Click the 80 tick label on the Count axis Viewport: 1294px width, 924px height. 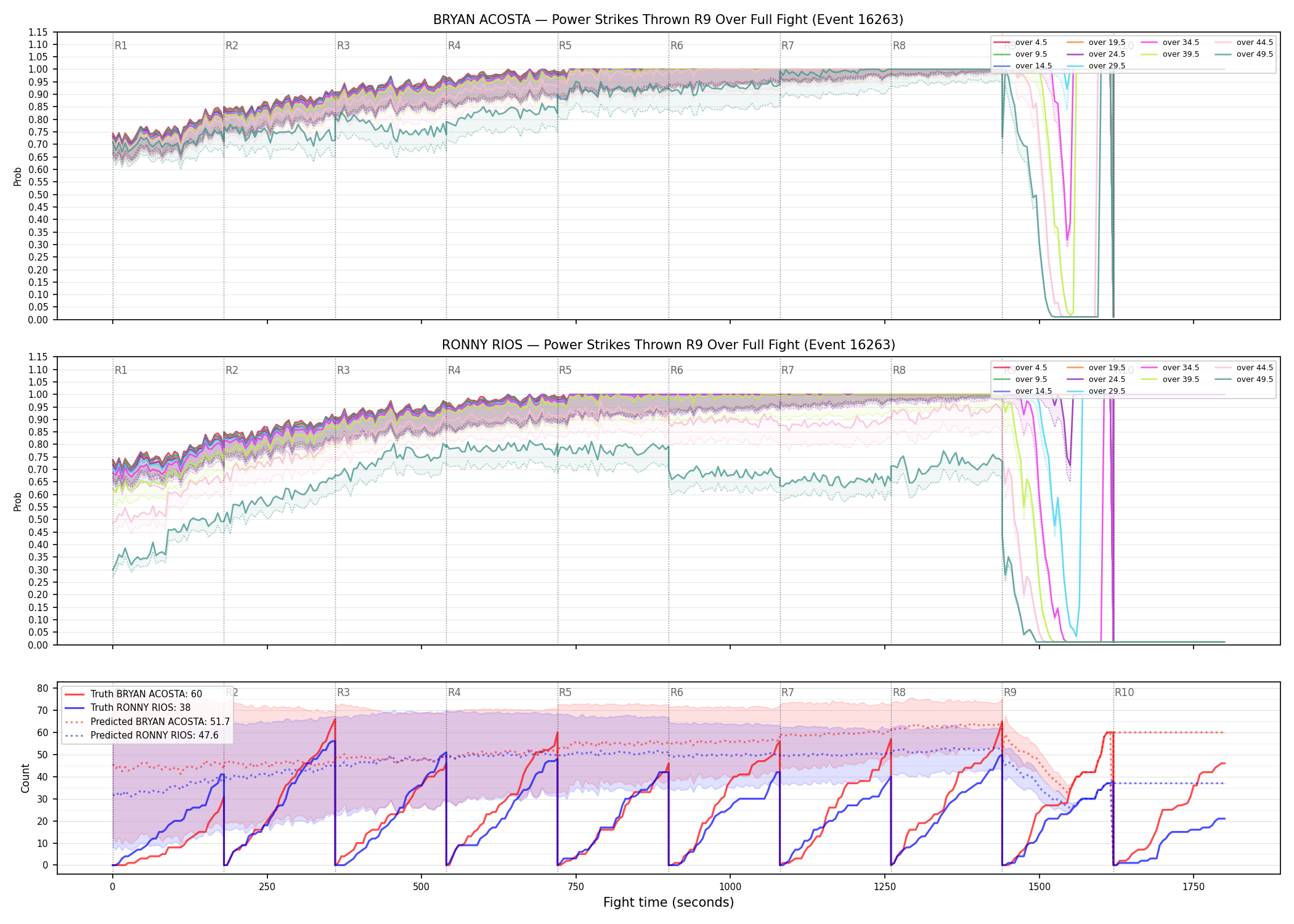(42, 689)
